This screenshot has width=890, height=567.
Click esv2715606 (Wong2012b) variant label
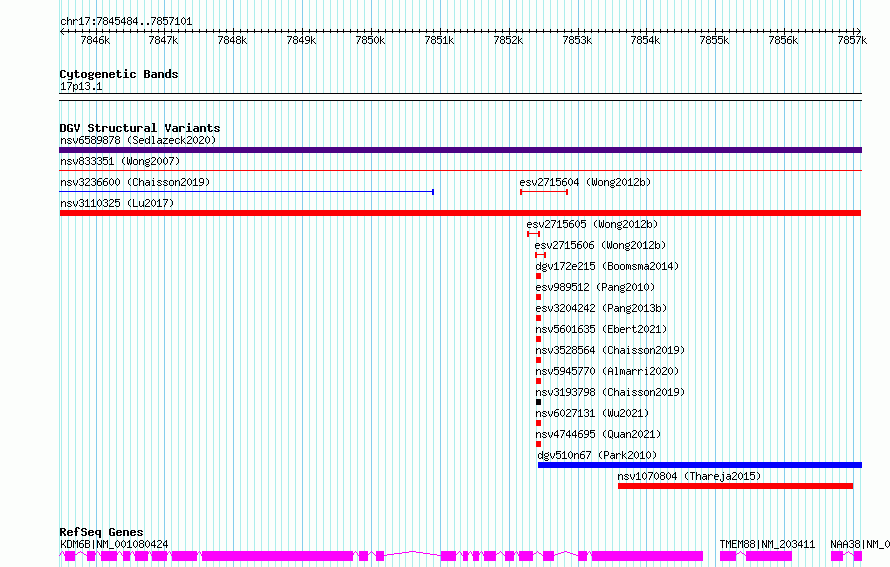(600, 245)
